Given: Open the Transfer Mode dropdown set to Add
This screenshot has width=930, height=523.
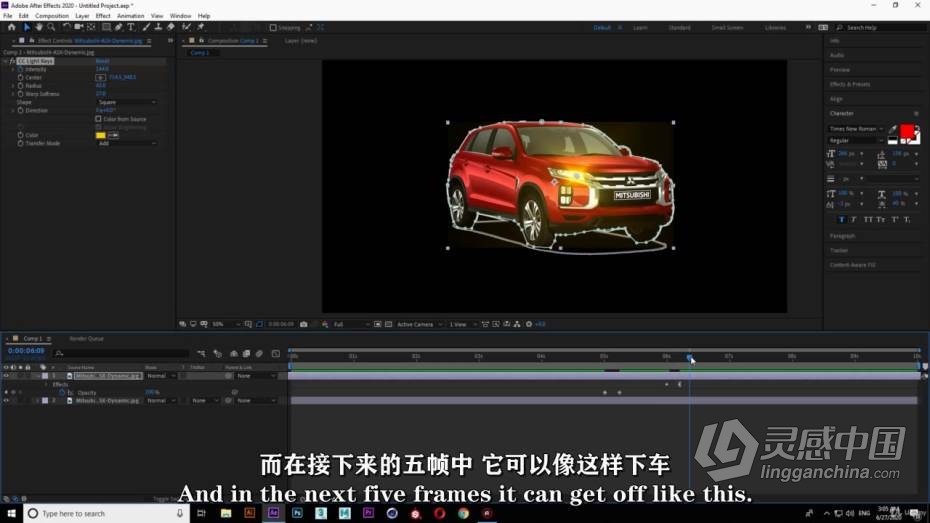Looking at the screenshot, I should tap(126, 143).
